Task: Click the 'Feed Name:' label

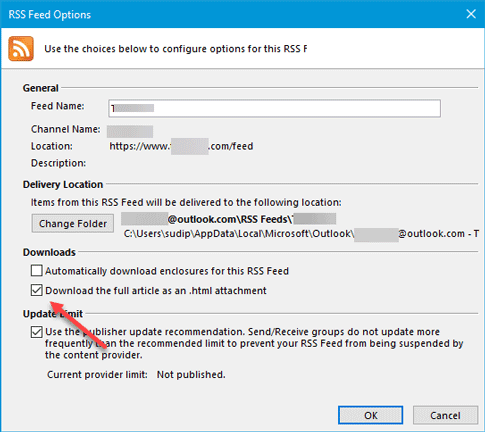Action: pos(58,106)
